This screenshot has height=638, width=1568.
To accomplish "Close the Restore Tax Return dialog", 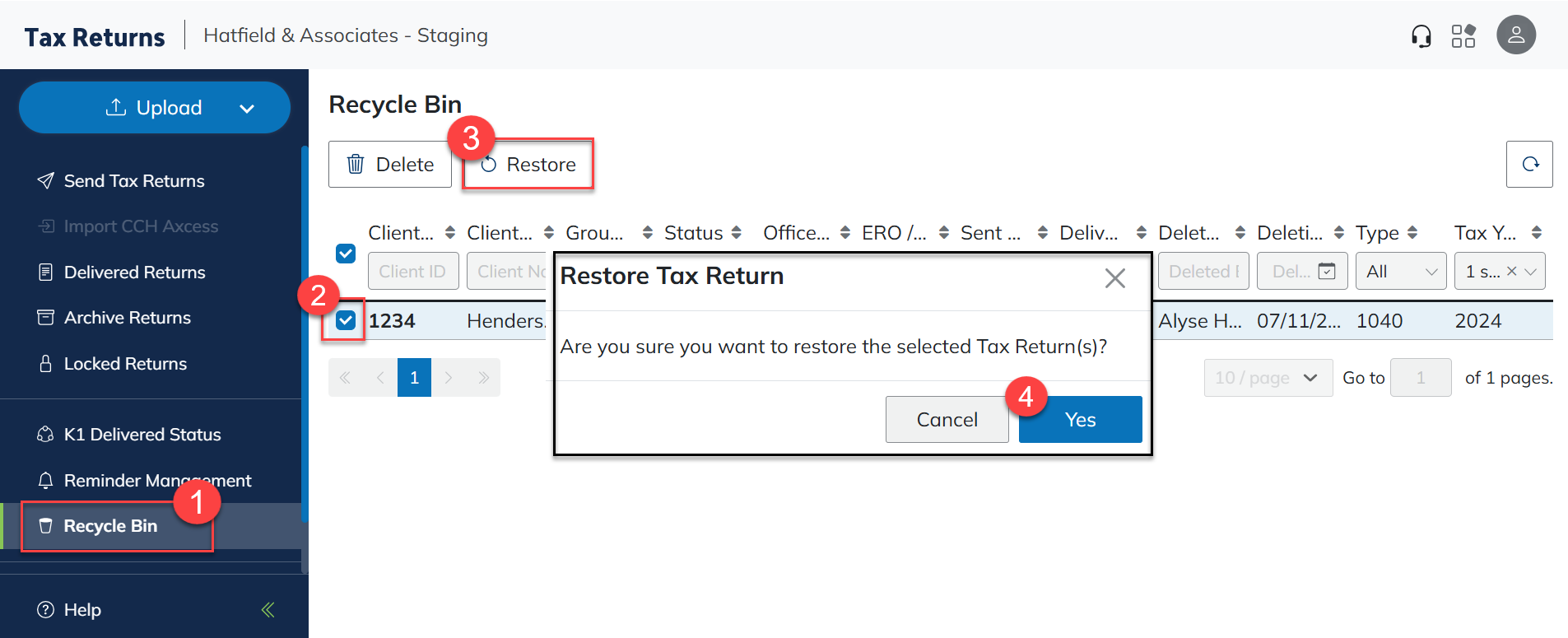I will click(x=1114, y=278).
